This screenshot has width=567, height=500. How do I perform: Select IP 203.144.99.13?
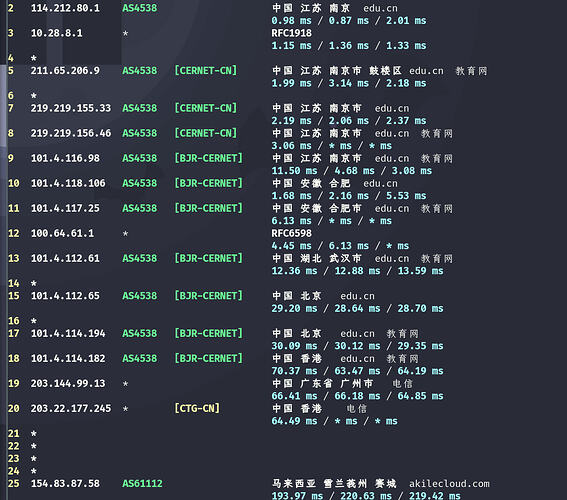pos(68,384)
